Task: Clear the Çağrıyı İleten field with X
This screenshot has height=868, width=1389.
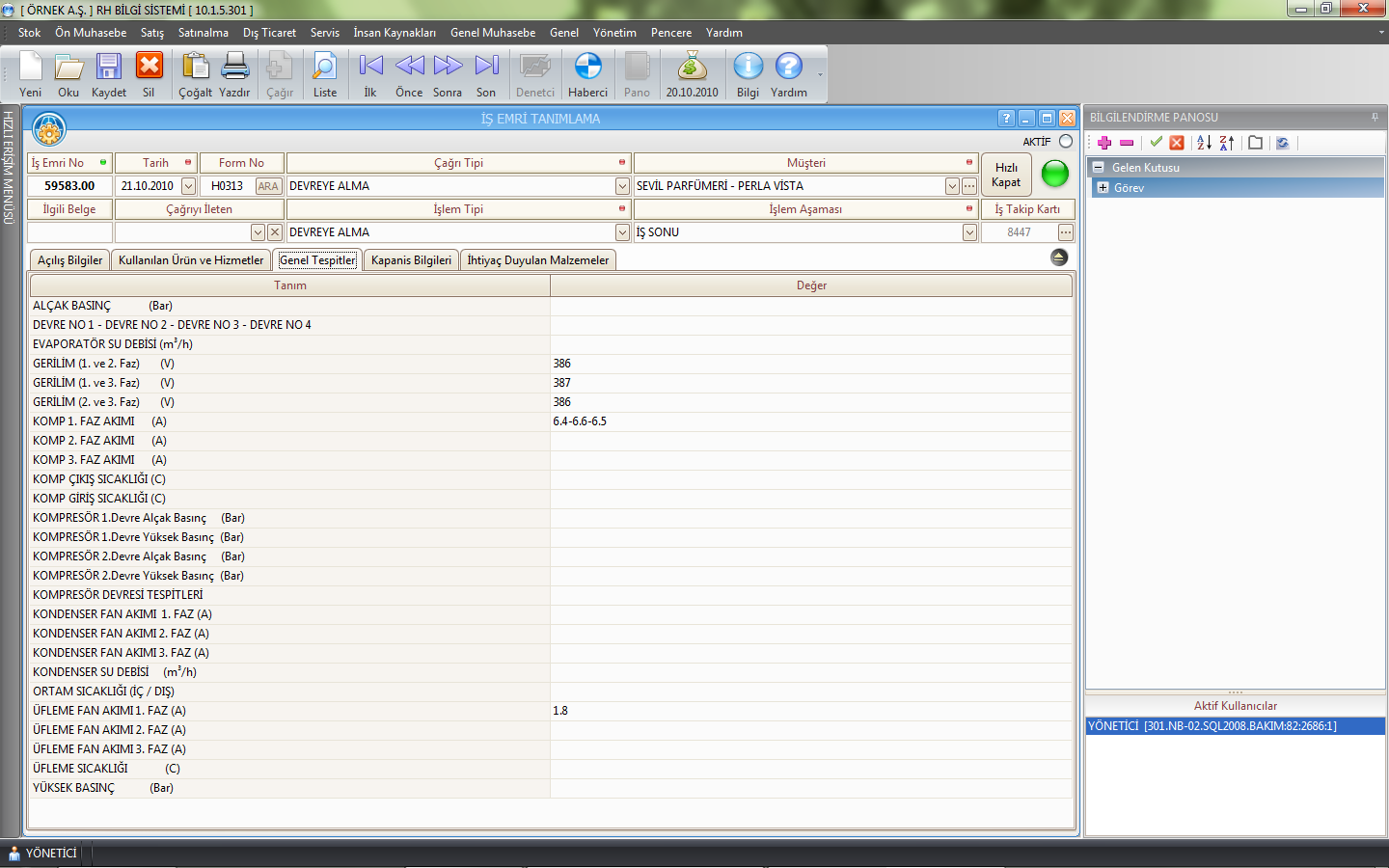Action: point(275,232)
